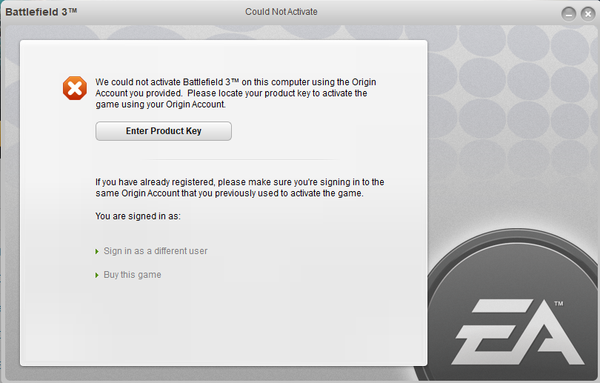Click the large EA logo

517,332
